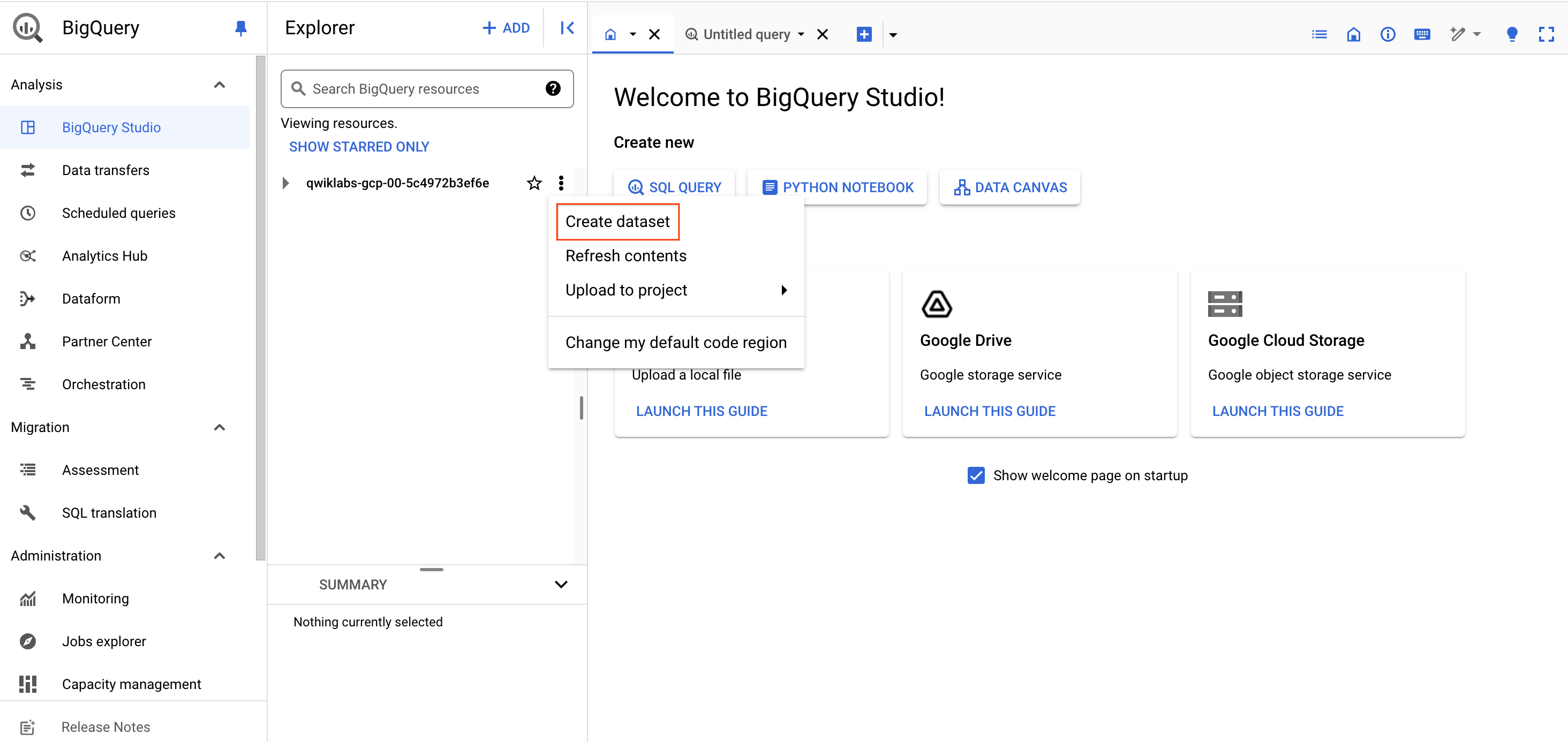Open keyboard shortcuts panel
1568x742 pixels.
pos(1422,34)
